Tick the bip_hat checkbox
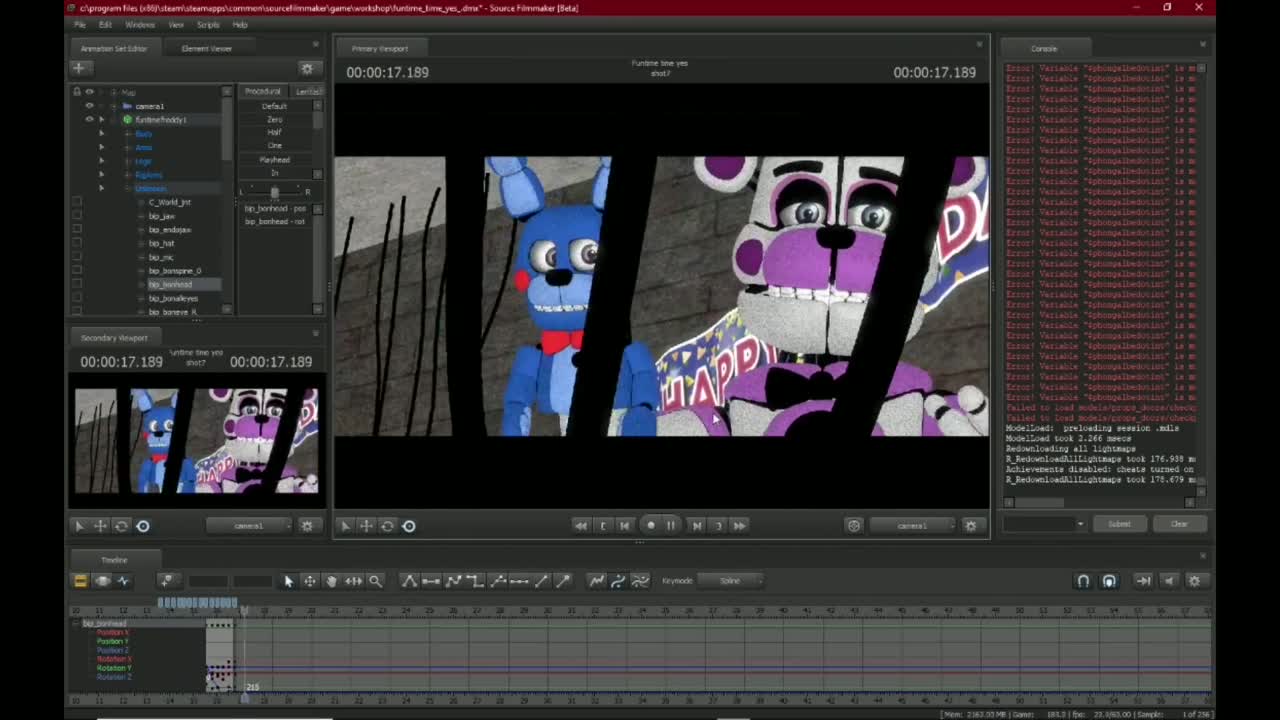Image resolution: width=1280 pixels, height=720 pixels. tap(77, 243)
